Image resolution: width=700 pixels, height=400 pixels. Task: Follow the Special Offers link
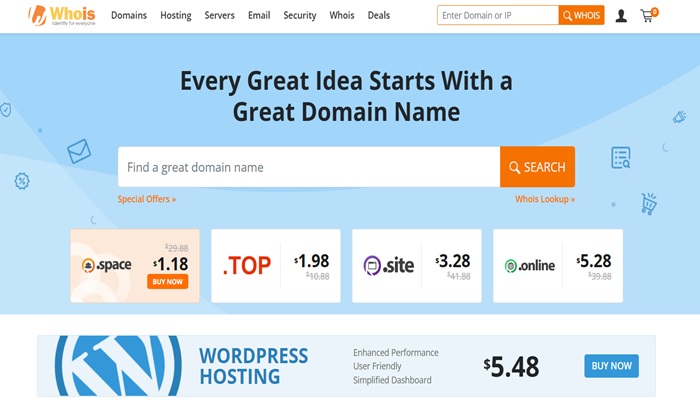coord(146,199)
